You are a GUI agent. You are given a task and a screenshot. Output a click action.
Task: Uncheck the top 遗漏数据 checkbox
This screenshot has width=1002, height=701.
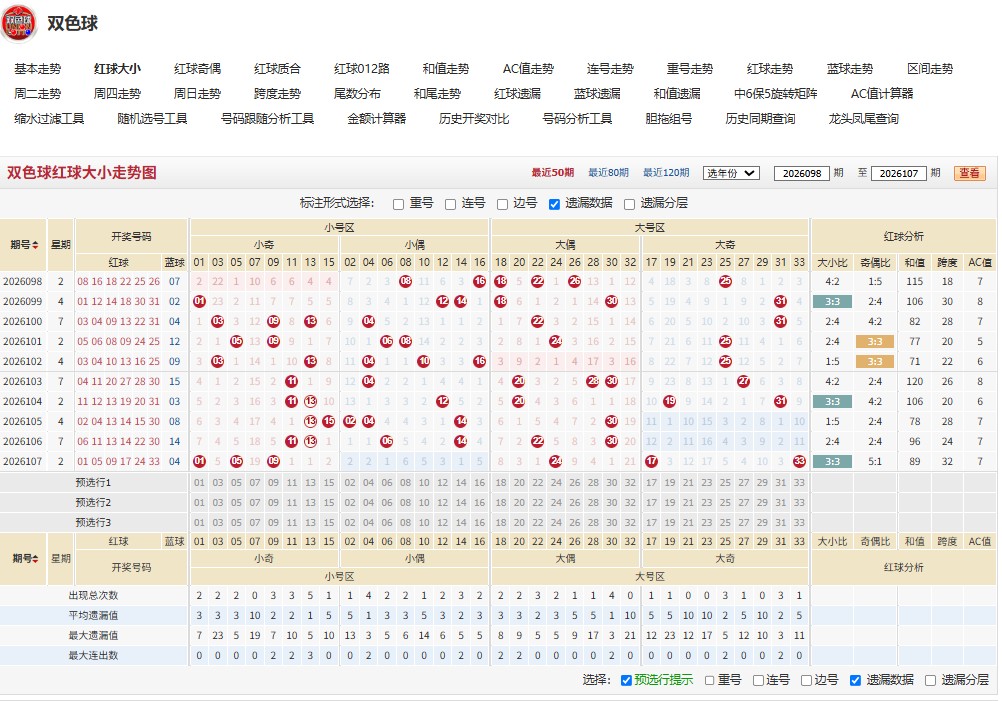554,204
